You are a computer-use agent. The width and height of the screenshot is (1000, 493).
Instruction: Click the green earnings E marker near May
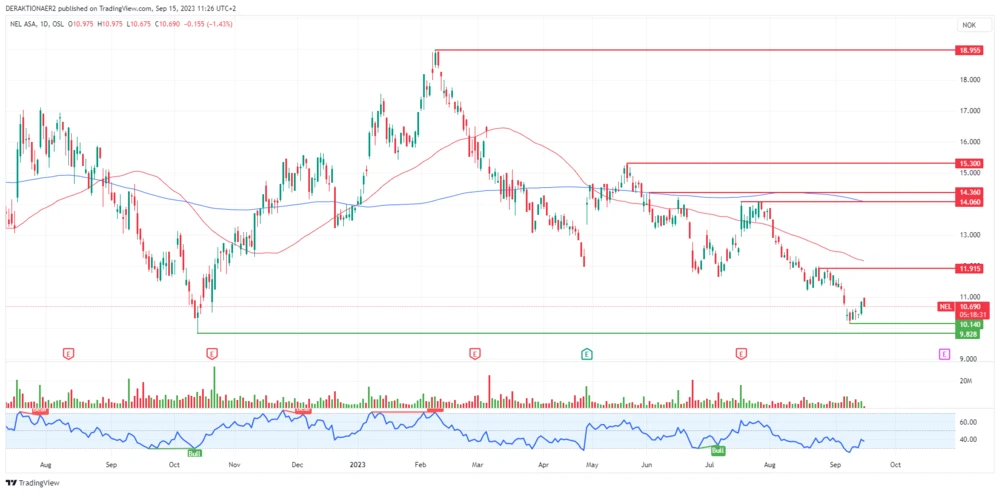pos(587,354)
